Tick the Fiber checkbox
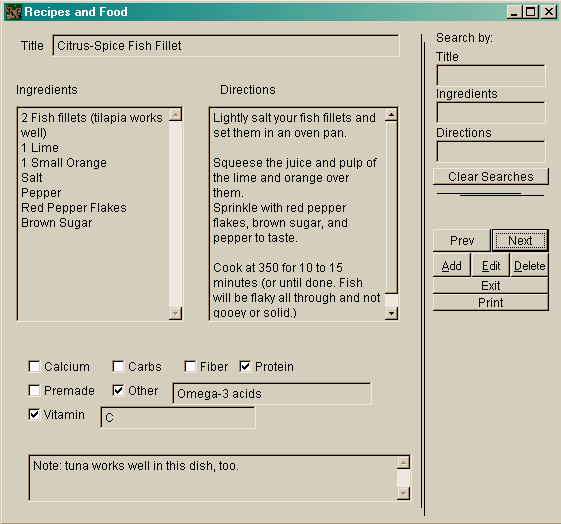Viewport: 561px width, 524px height. [x=190, y=366]
